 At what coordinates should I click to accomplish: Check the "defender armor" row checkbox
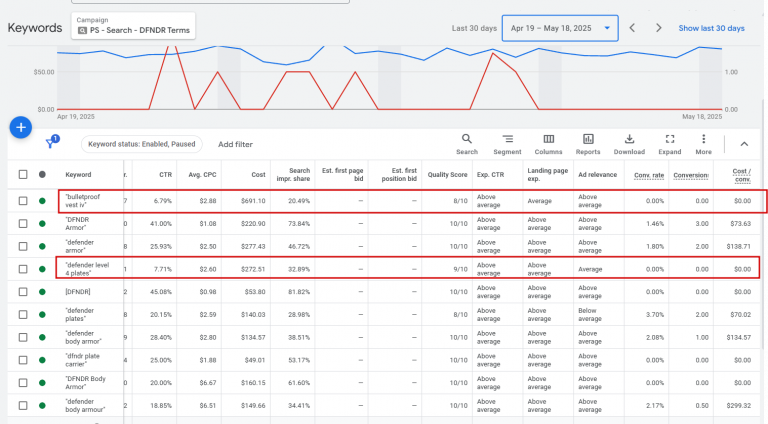pyautogui.click(x=23, y=246)
